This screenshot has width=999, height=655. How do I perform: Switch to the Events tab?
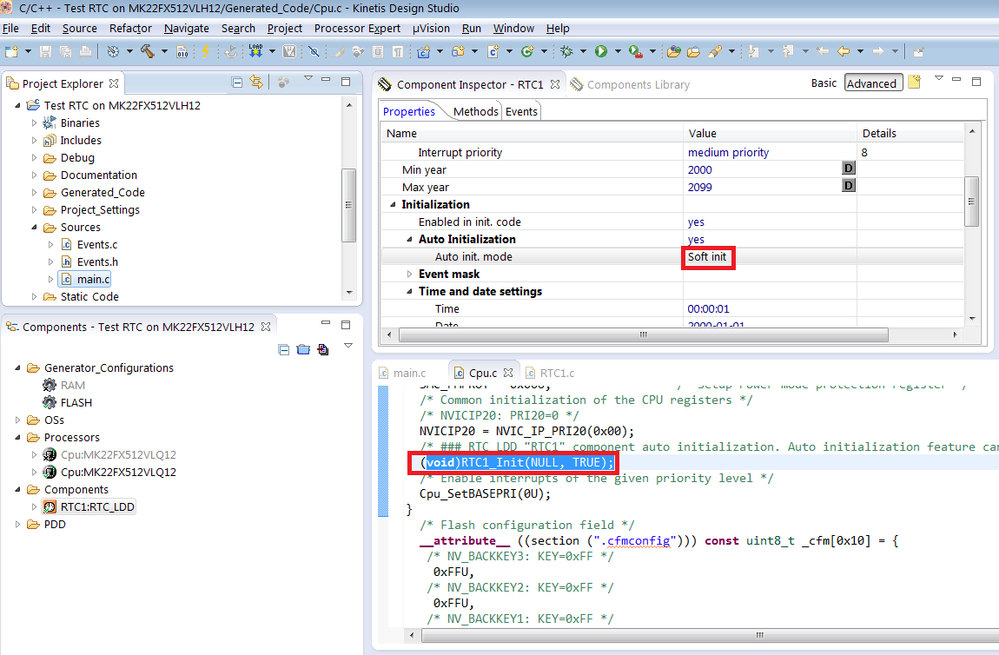point(521,112)
